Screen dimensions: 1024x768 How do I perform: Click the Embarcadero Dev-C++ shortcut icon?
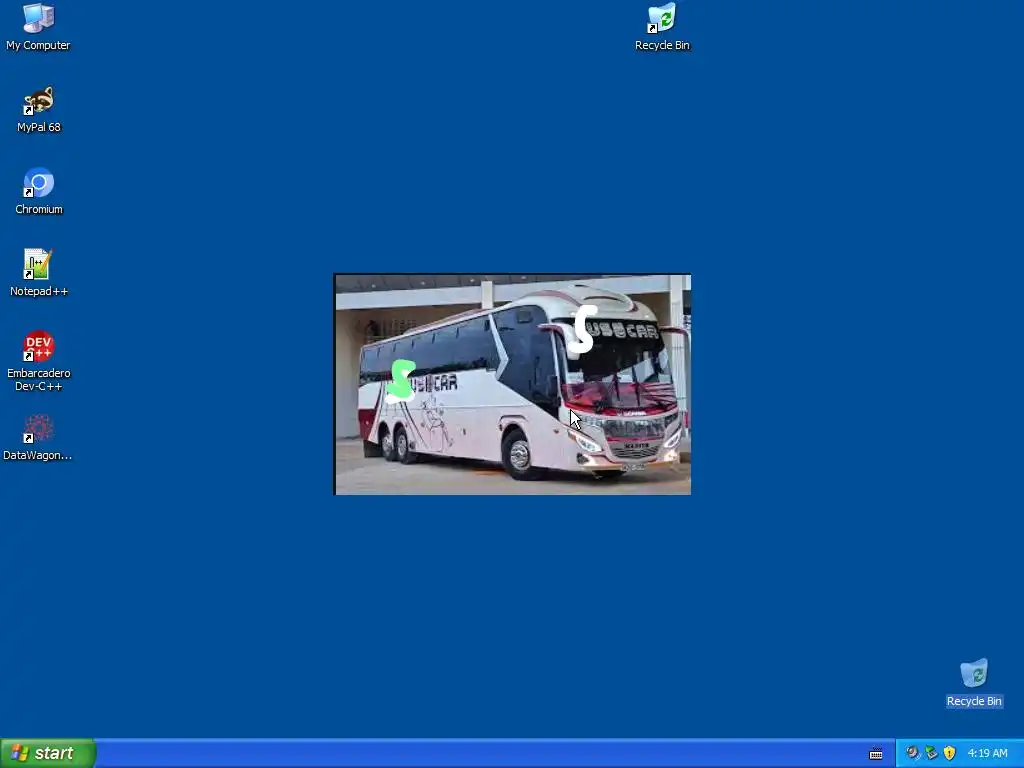click(39, 347)
